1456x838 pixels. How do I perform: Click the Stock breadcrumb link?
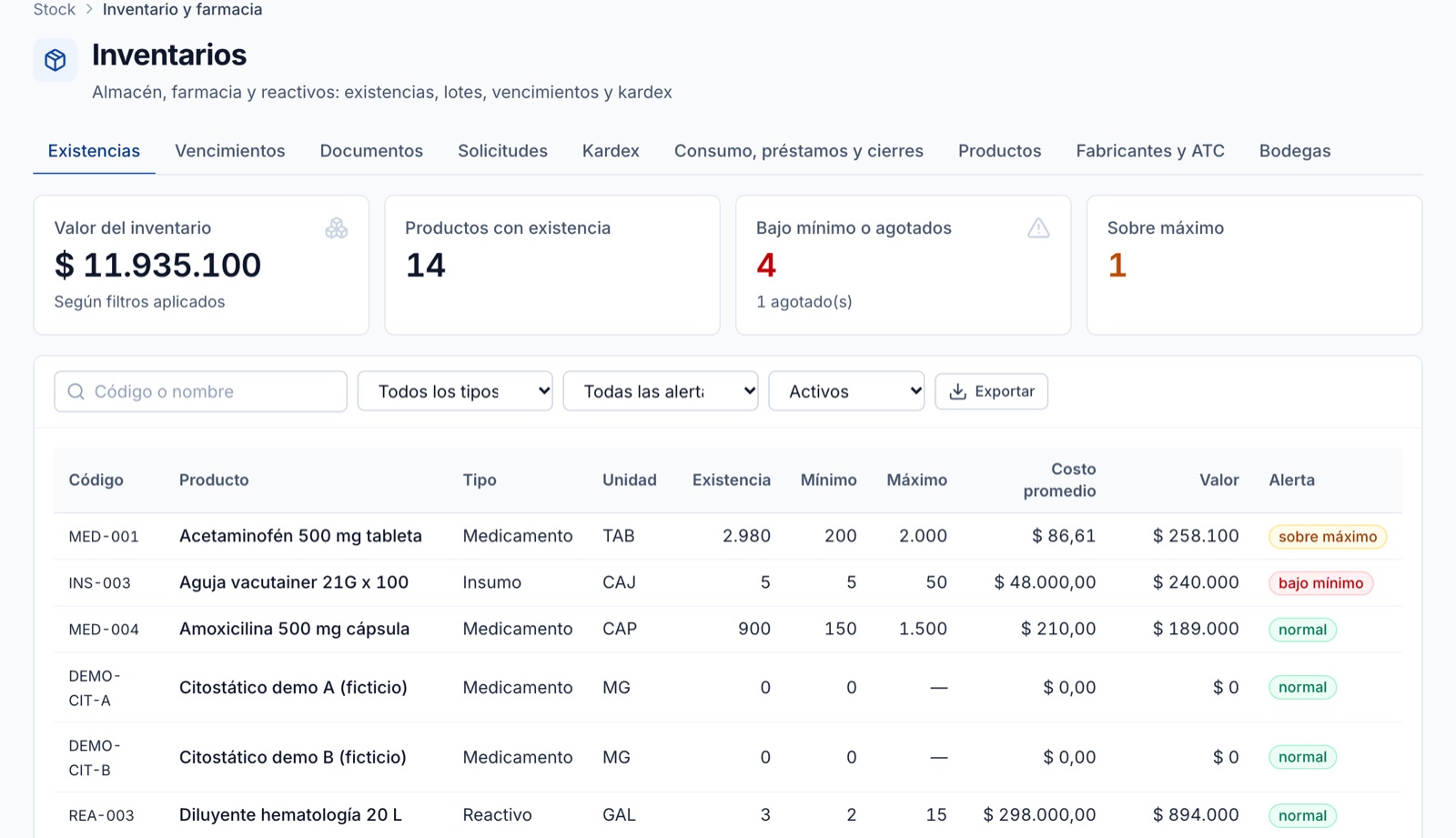[x=55, y=9]
